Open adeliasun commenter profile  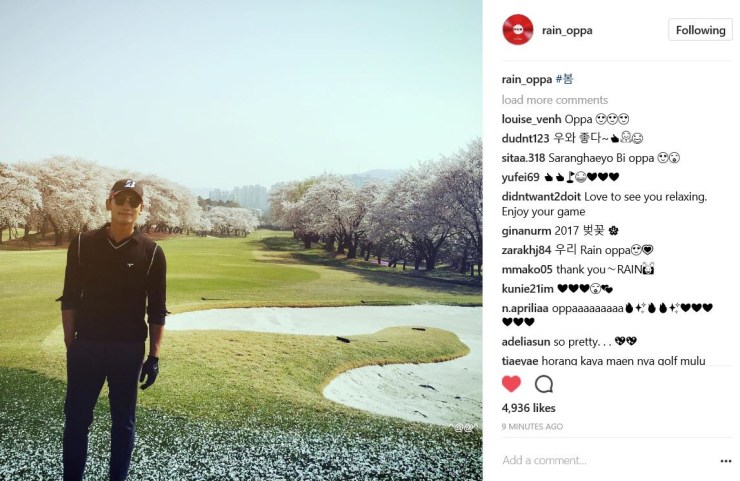526,342
